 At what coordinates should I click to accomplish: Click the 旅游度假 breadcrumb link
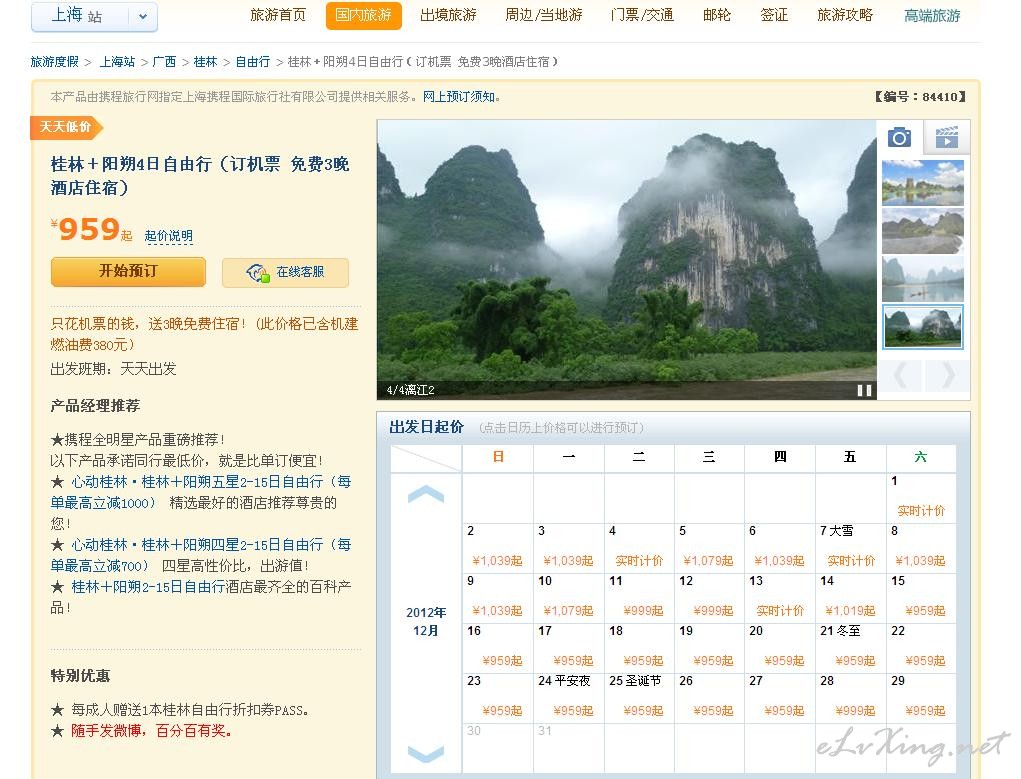tap(55, 62)
